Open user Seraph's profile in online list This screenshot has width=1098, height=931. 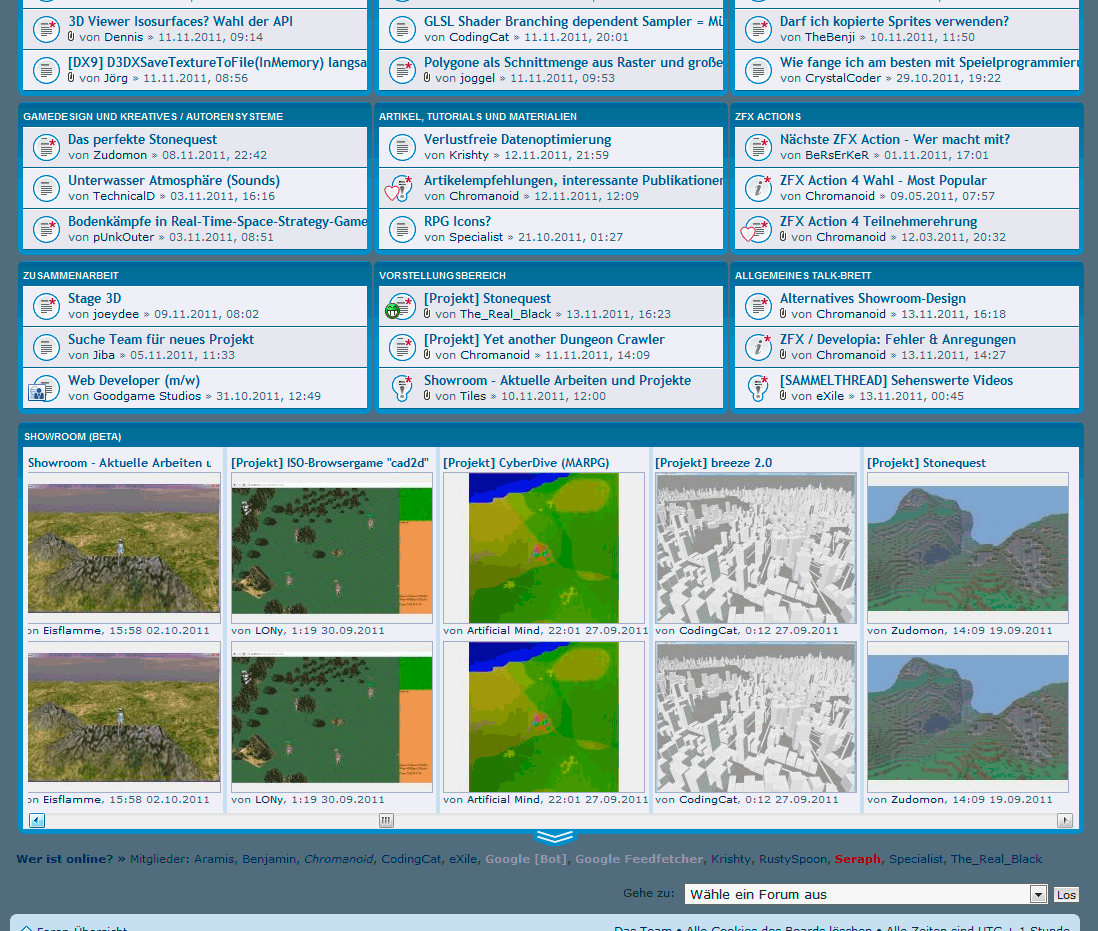click(x=857, y=859)
